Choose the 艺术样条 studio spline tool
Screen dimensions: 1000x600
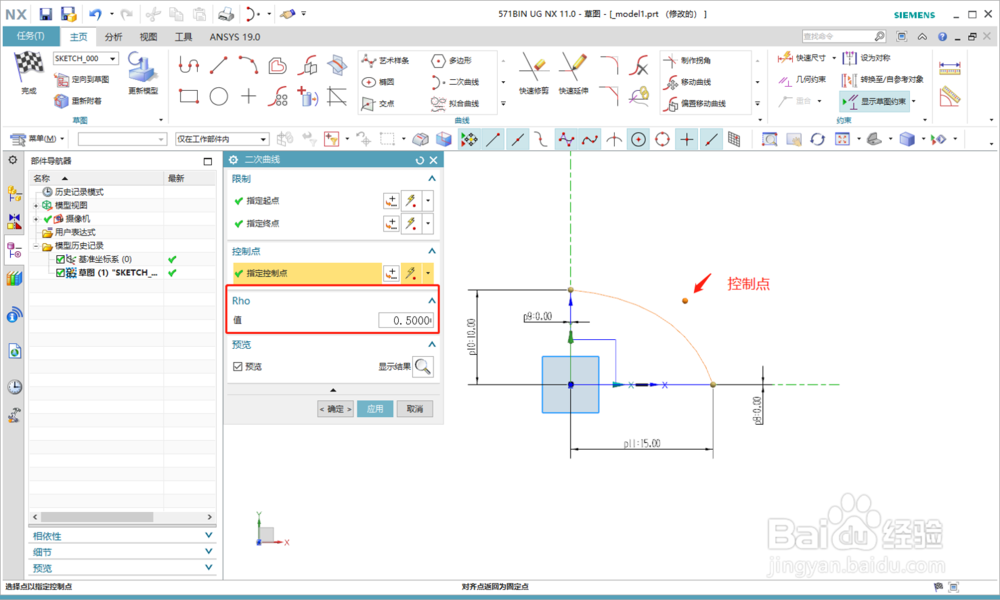pyautogui.click(x=386, y=61)
